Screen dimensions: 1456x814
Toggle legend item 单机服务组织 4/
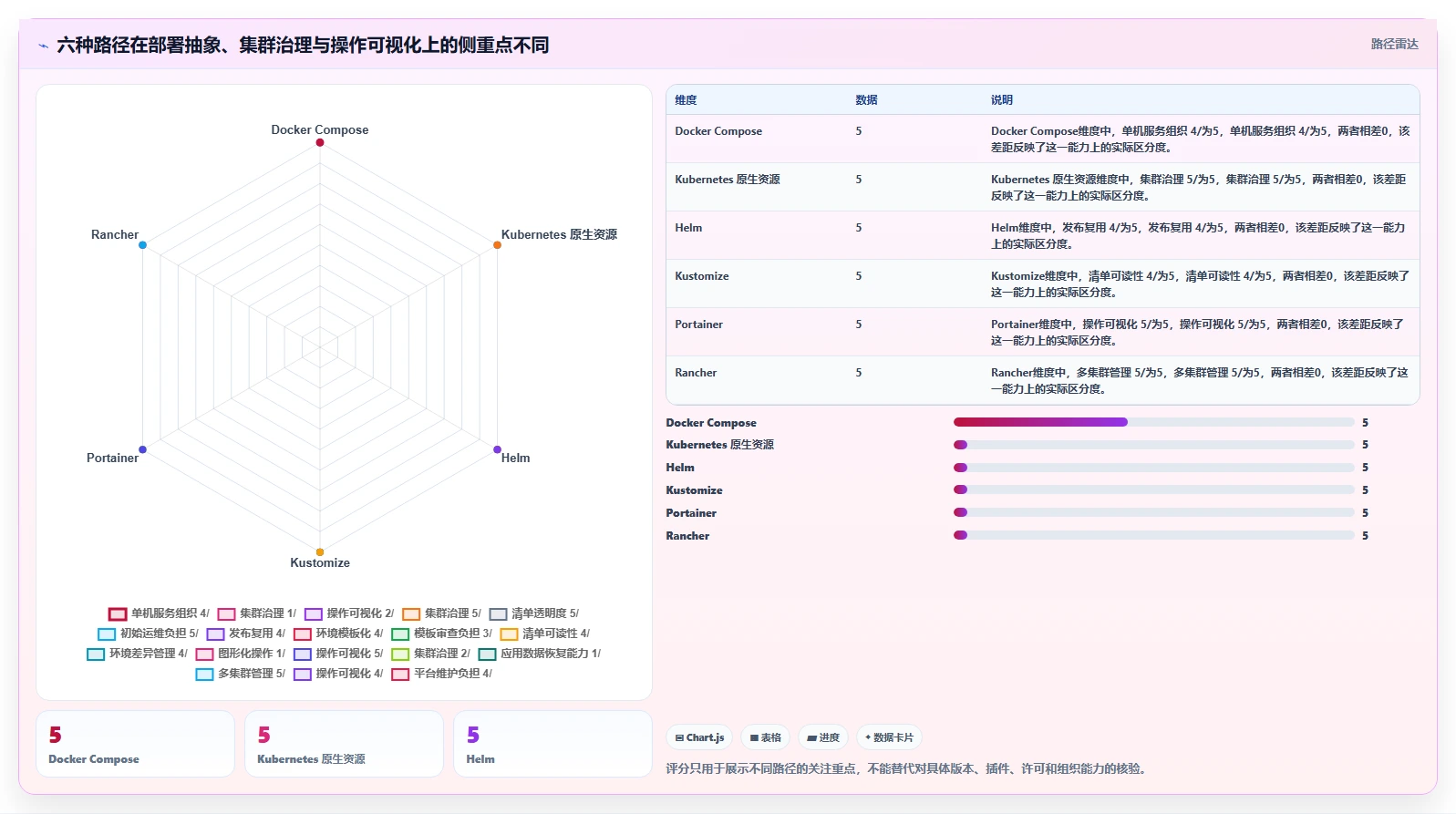click(x=159, y=613)
